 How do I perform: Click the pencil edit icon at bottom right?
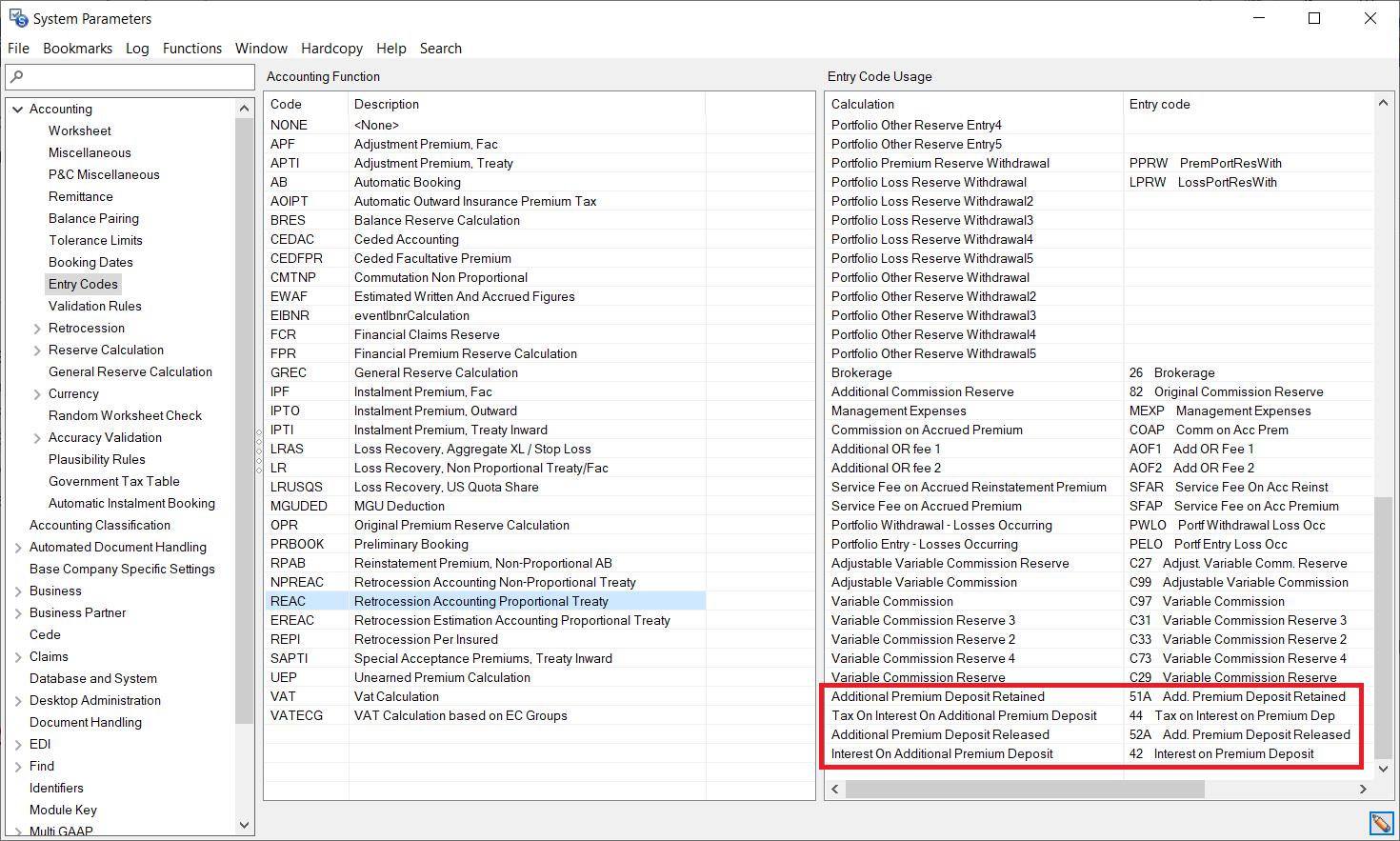(1381, 823)
